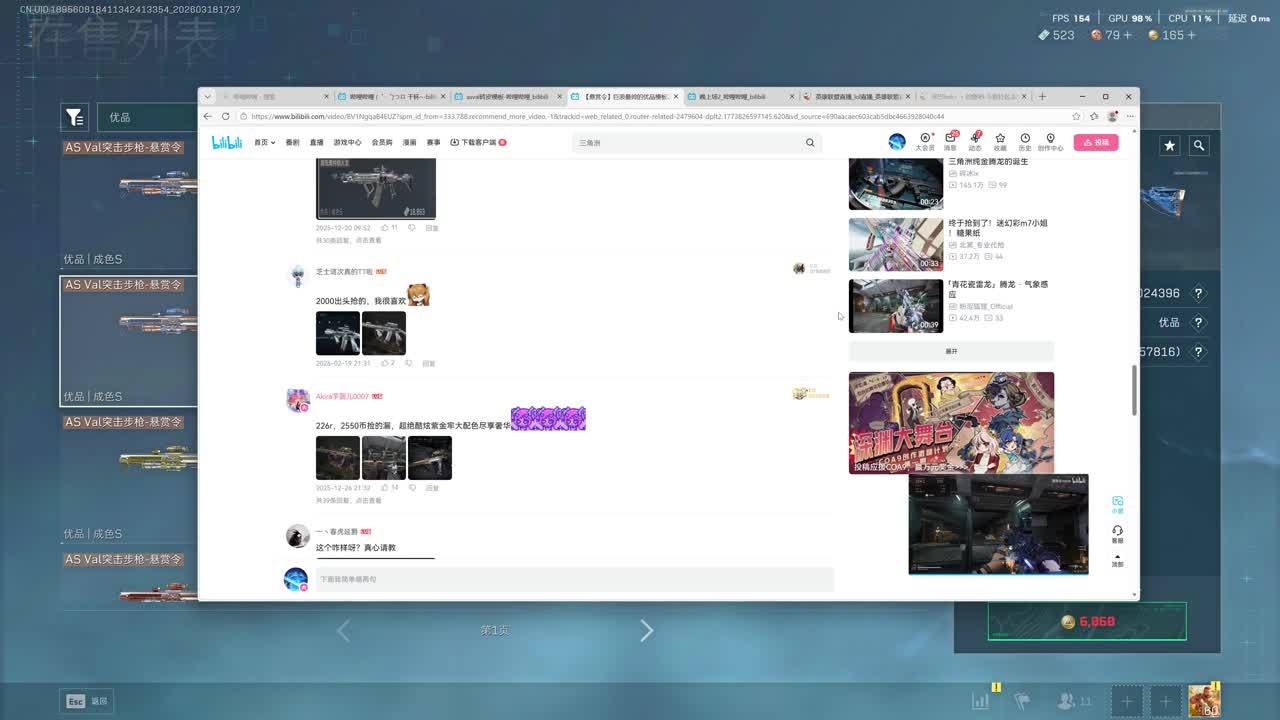Open the 动态 feed icon
The height and width of the screenshot is (720, 1280).
(x=975, y=142)
